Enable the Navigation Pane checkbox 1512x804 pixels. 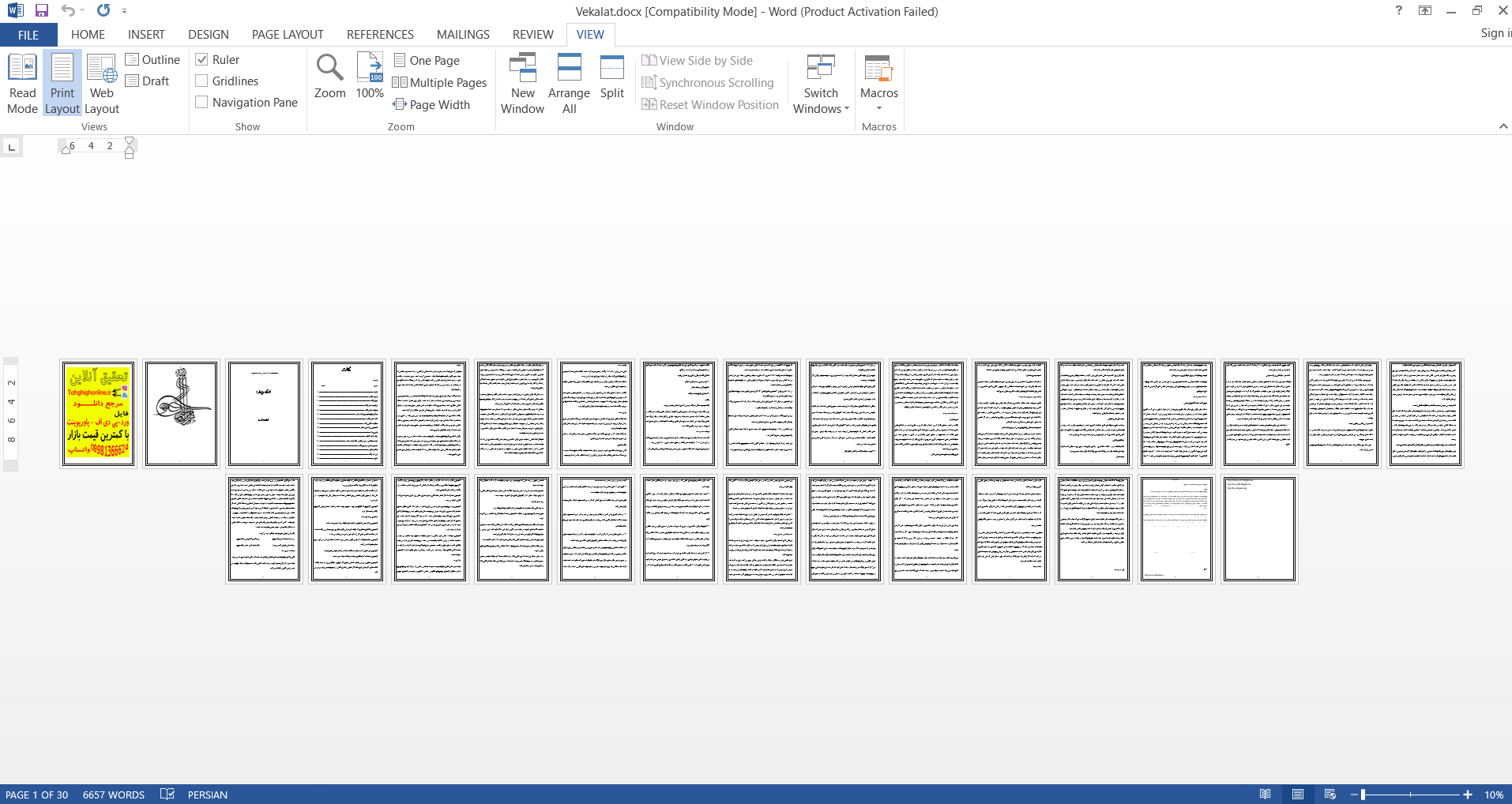pos(201,103)
